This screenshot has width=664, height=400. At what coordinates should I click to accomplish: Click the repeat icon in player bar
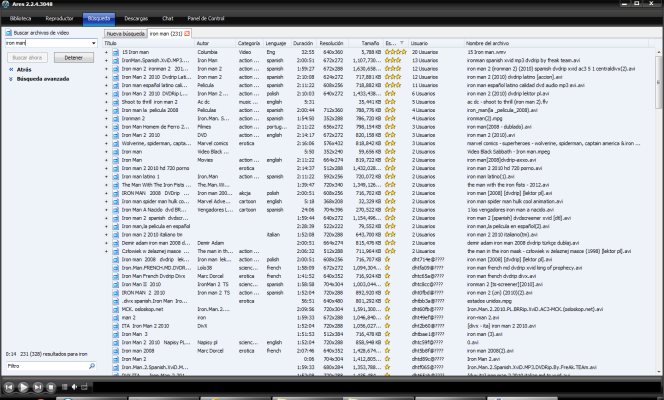click(x=84, y=387)
